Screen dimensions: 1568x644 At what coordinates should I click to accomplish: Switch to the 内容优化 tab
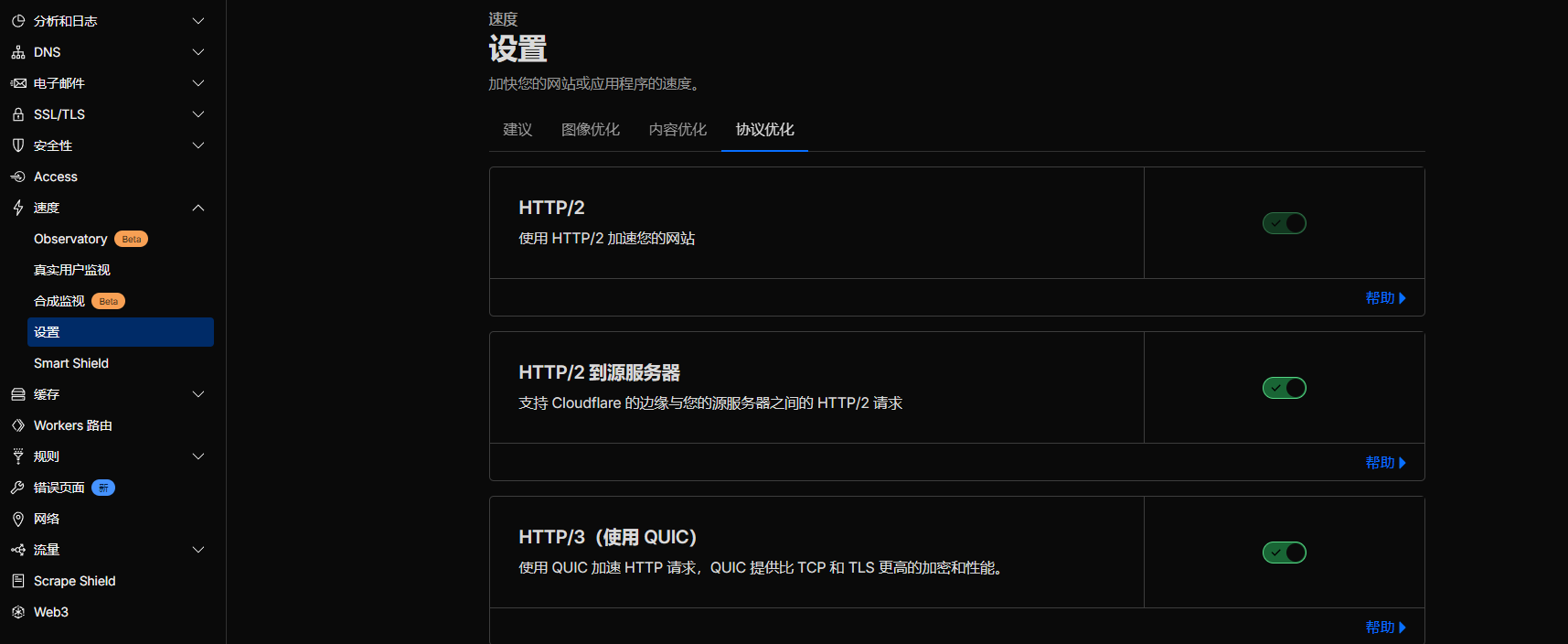click(x=677, y=130)
